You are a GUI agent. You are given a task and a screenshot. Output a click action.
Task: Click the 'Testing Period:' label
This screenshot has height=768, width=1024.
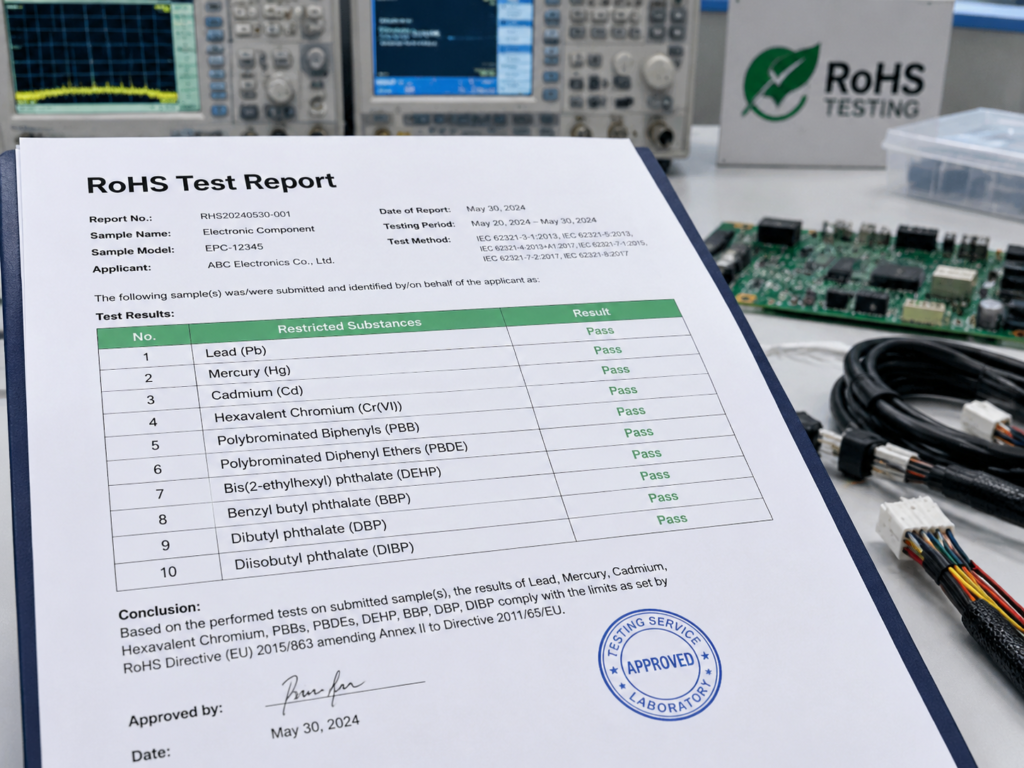[419, 225]
